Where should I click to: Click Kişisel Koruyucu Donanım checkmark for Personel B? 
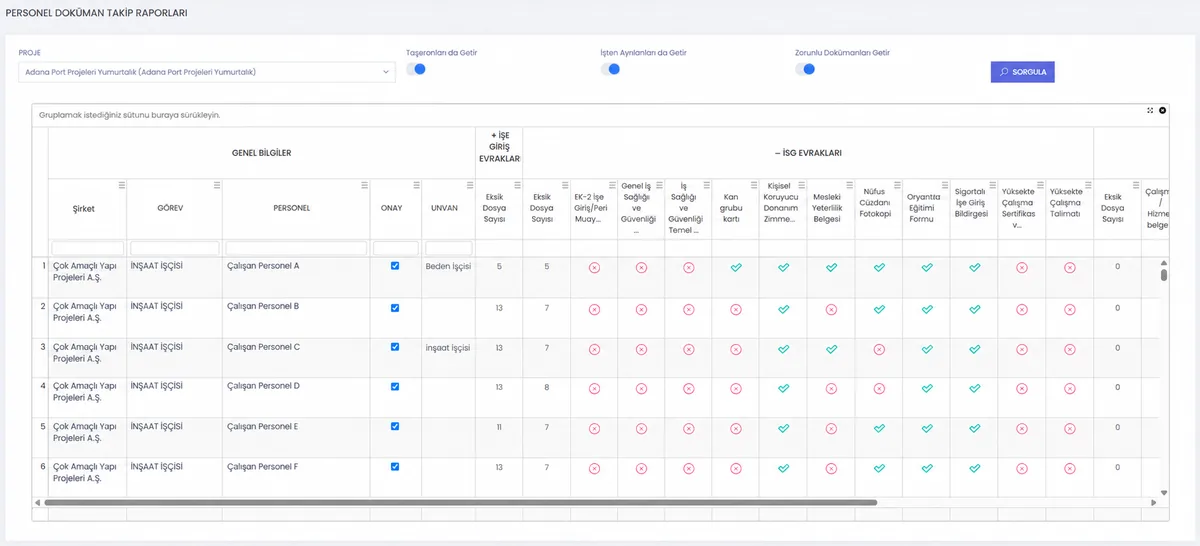[x=784, y=309]
